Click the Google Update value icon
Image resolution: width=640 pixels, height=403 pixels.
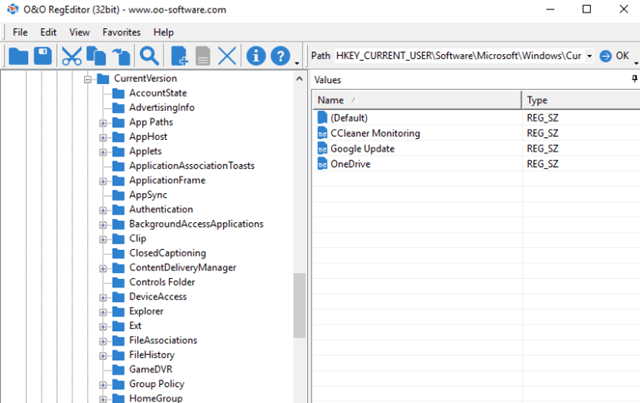click(x=322, y=149)
